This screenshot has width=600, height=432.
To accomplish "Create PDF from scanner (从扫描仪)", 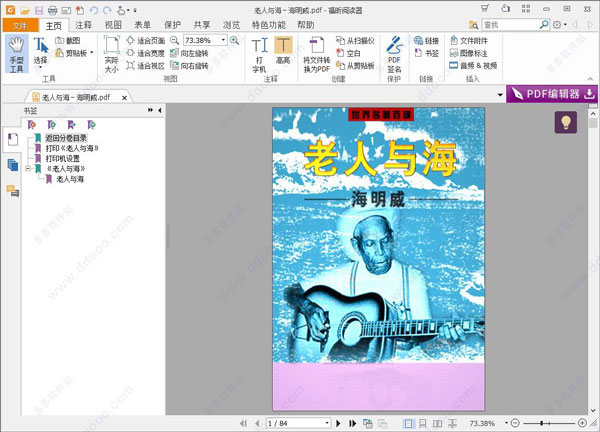I will [355, 40].
